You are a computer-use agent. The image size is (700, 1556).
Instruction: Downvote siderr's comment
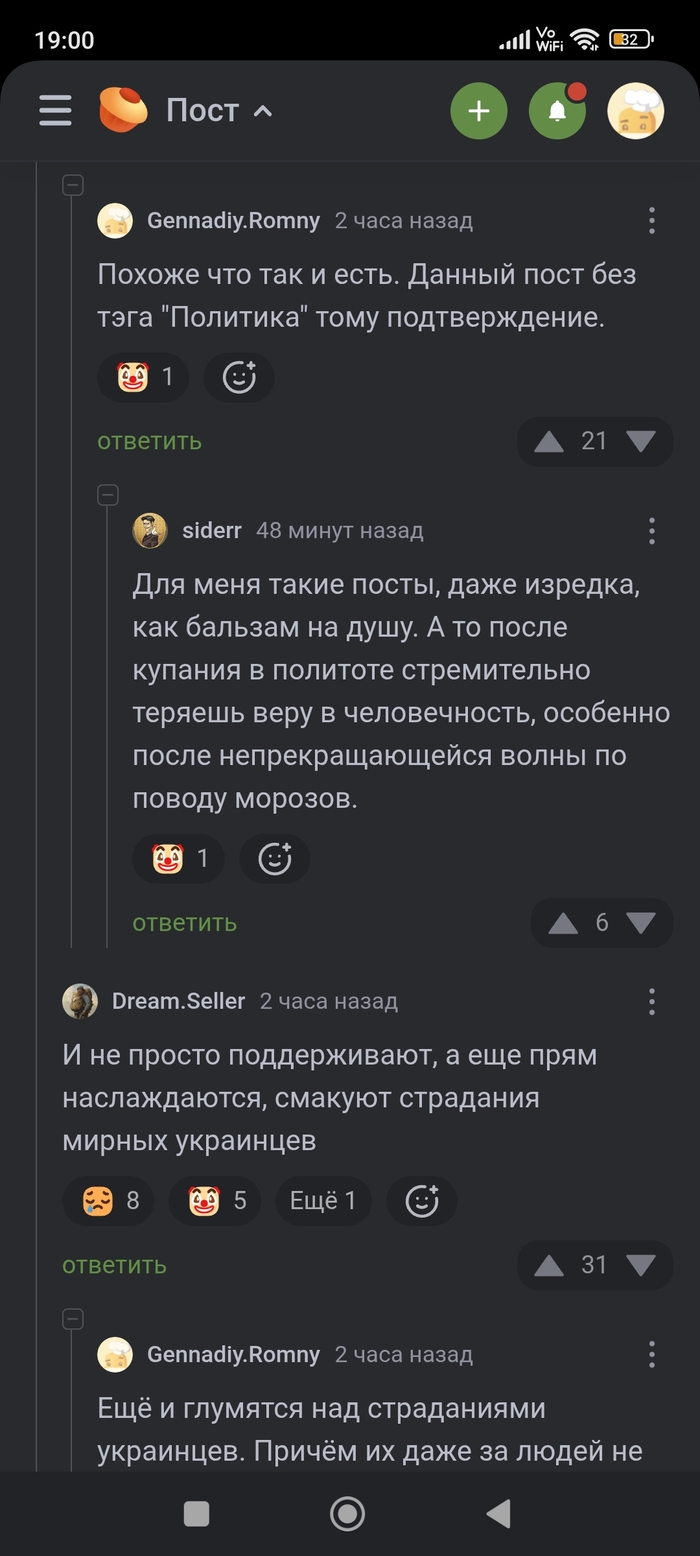tap(640, 922)
